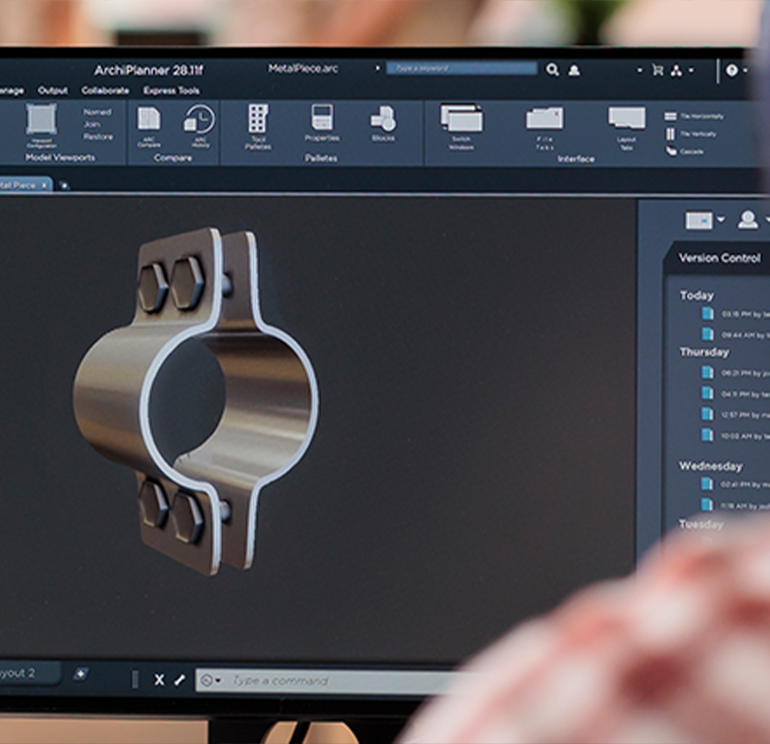Image resolution: width=770 pixels, height=744 pixels.
Task: Click the ARC Compare icon
Action: pyautogui.click(x=148, y=124)
